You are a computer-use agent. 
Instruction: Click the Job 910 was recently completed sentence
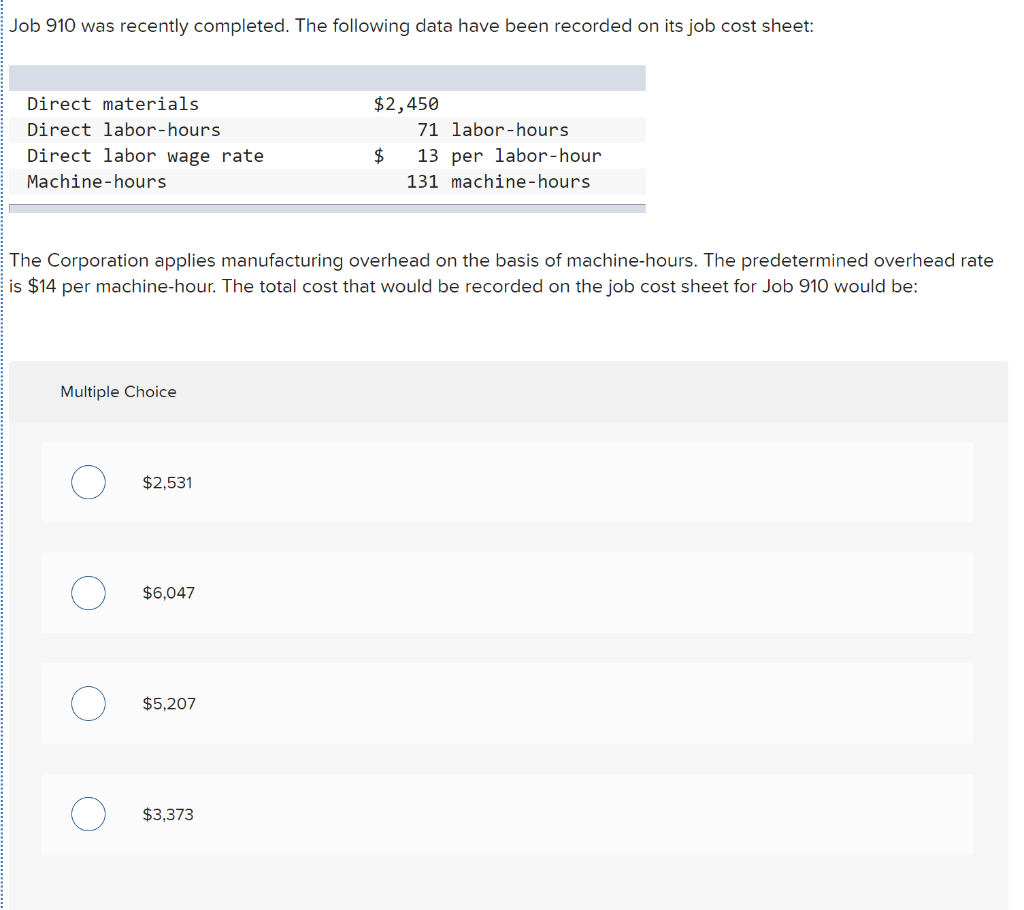tap(411, 25)
